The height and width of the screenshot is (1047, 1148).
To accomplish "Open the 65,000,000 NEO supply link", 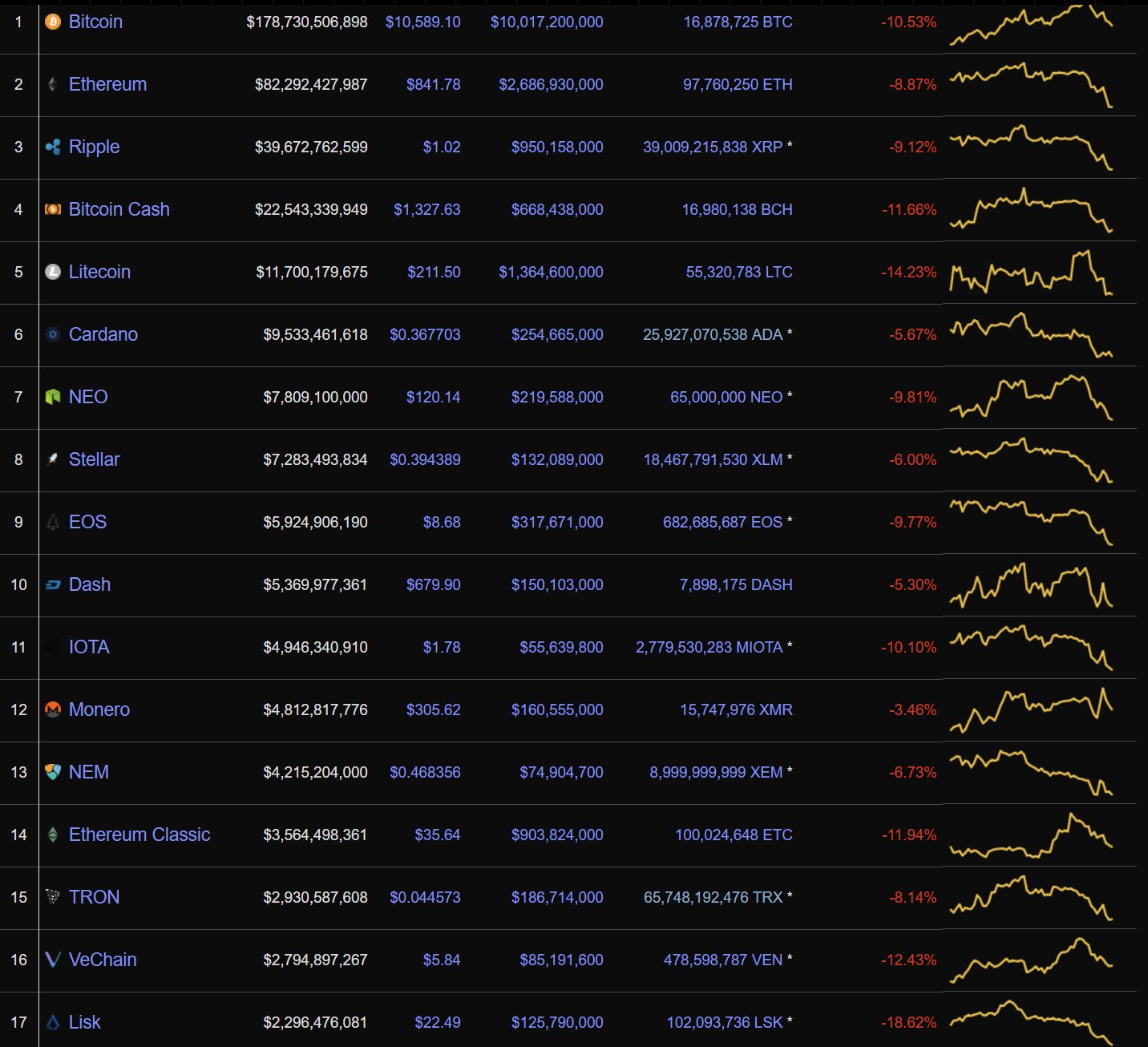I will tap(726, 397).
